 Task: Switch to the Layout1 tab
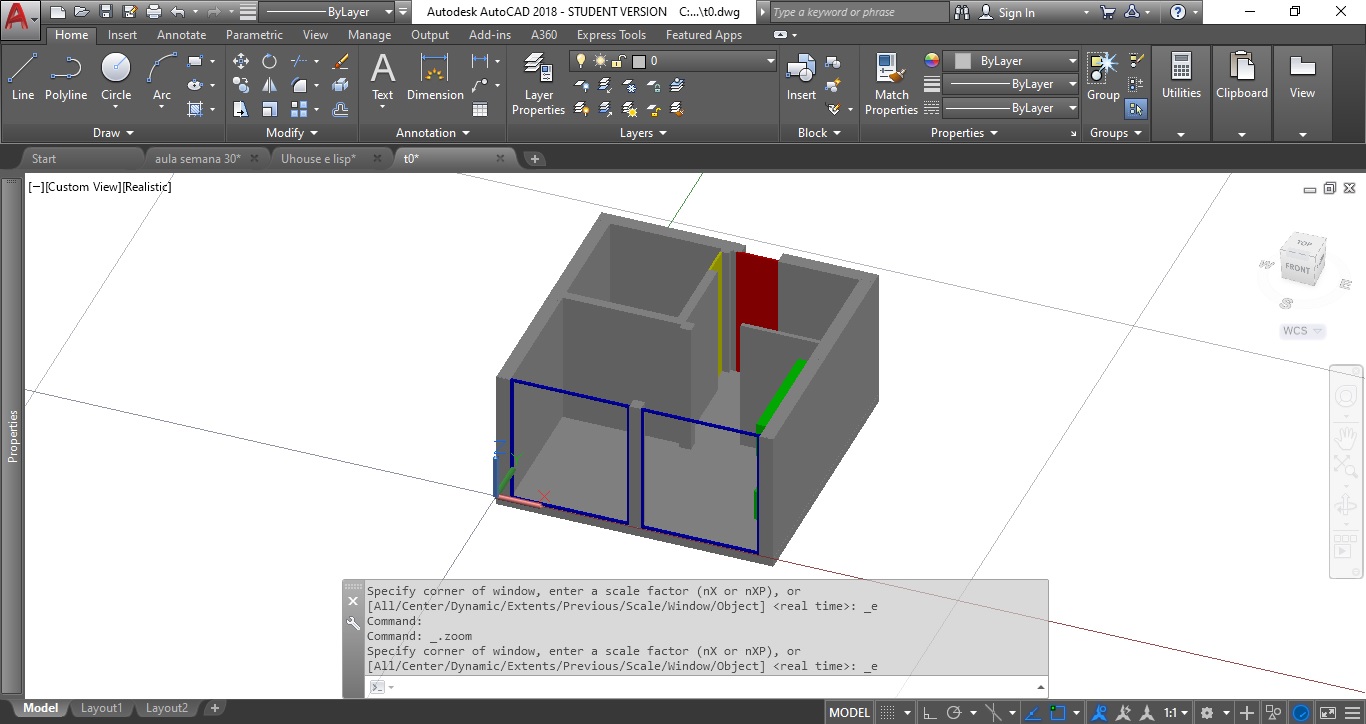click(x=101, y=708)
